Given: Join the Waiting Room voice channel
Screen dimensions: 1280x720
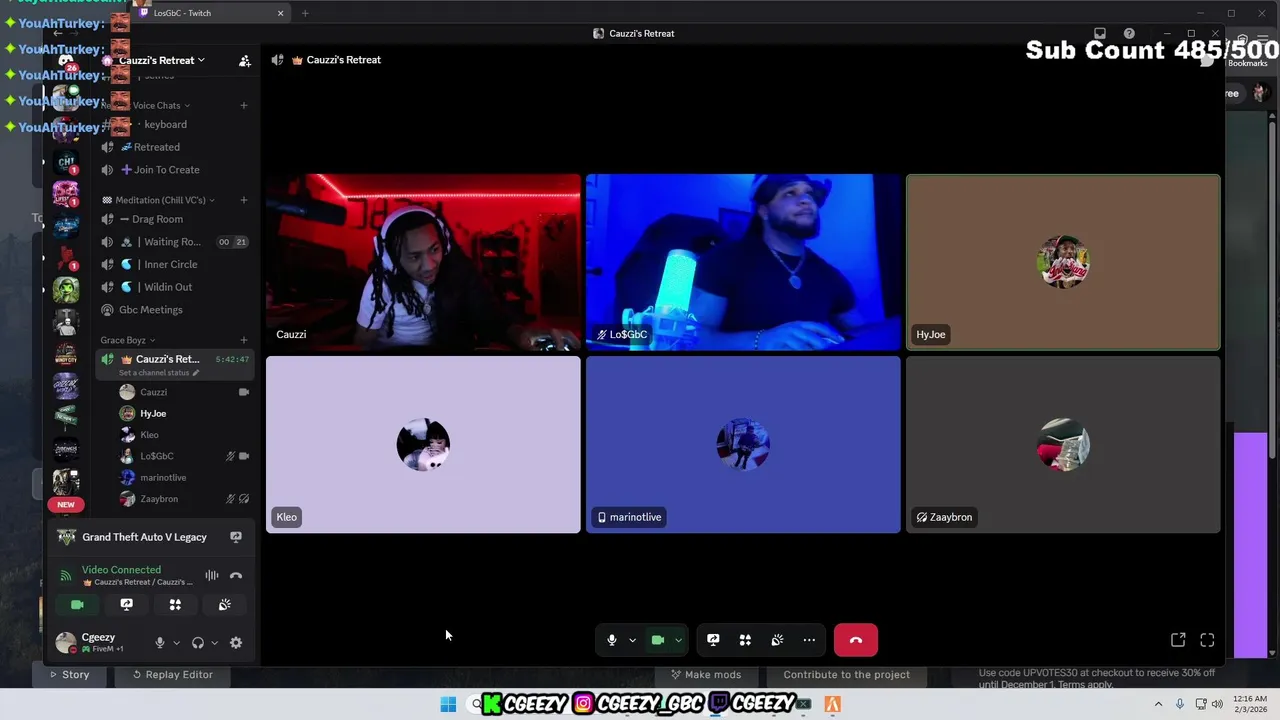Looking at the screenshot, I should [x=174, y=242].
